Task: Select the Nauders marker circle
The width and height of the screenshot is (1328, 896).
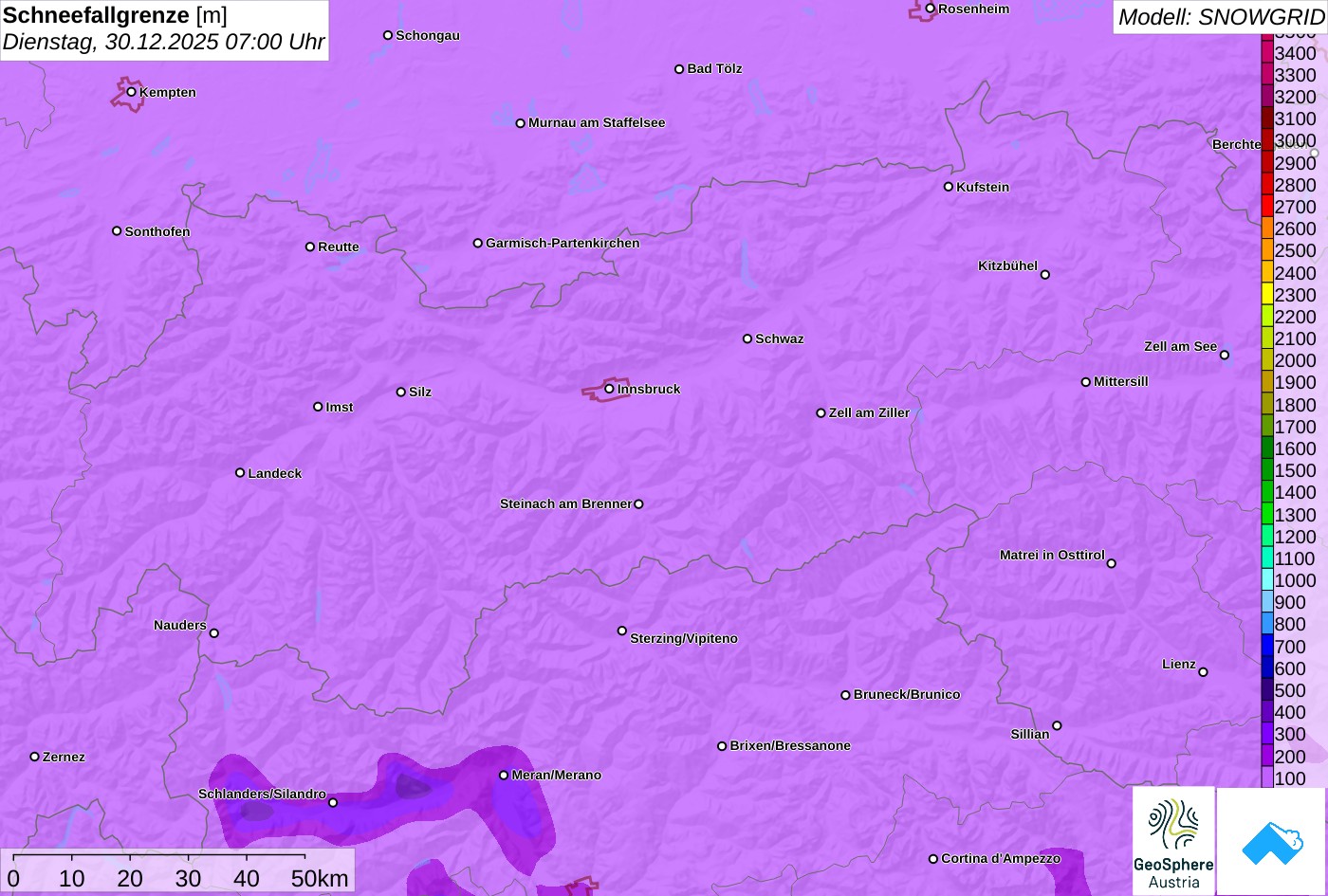Action: (214, 633)
